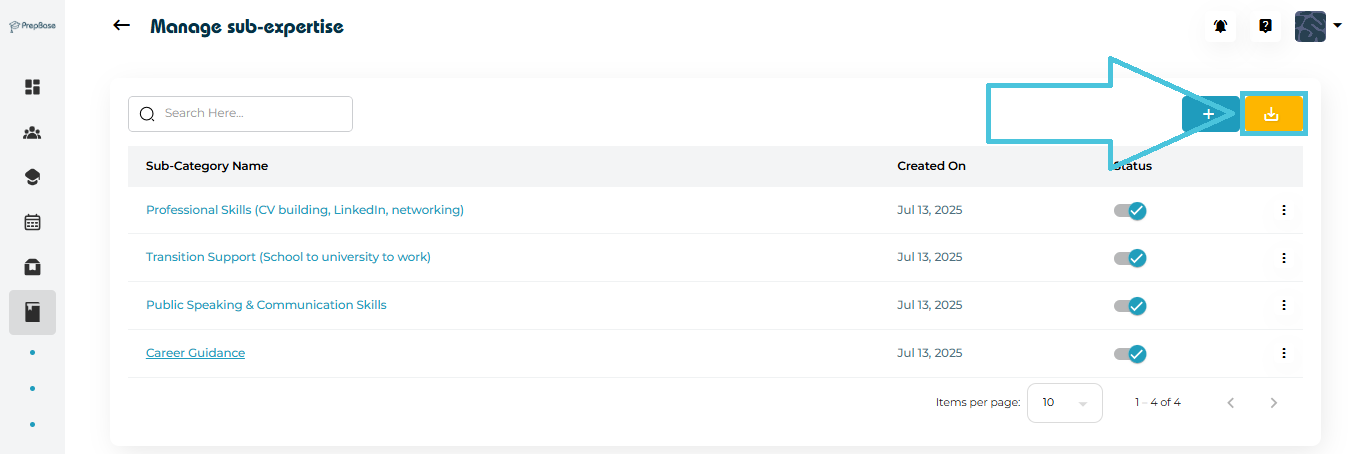Open the notifications bell
The image size is (1361, 454).
point(1220,26)
